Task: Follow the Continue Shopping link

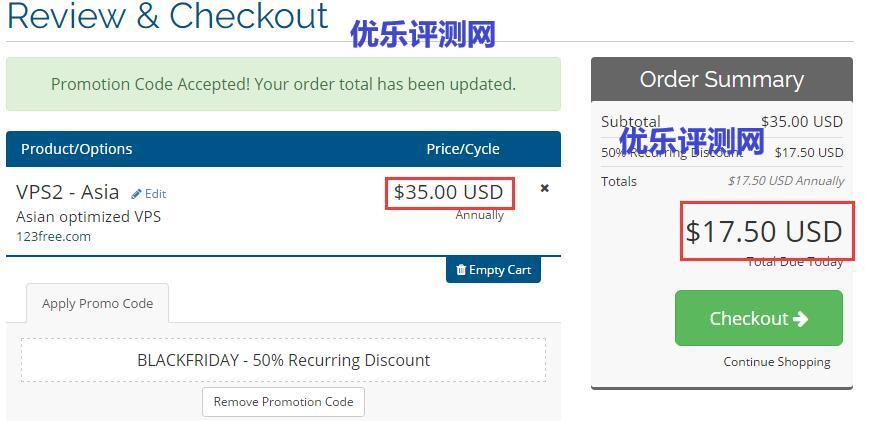Action: (776, 362)
